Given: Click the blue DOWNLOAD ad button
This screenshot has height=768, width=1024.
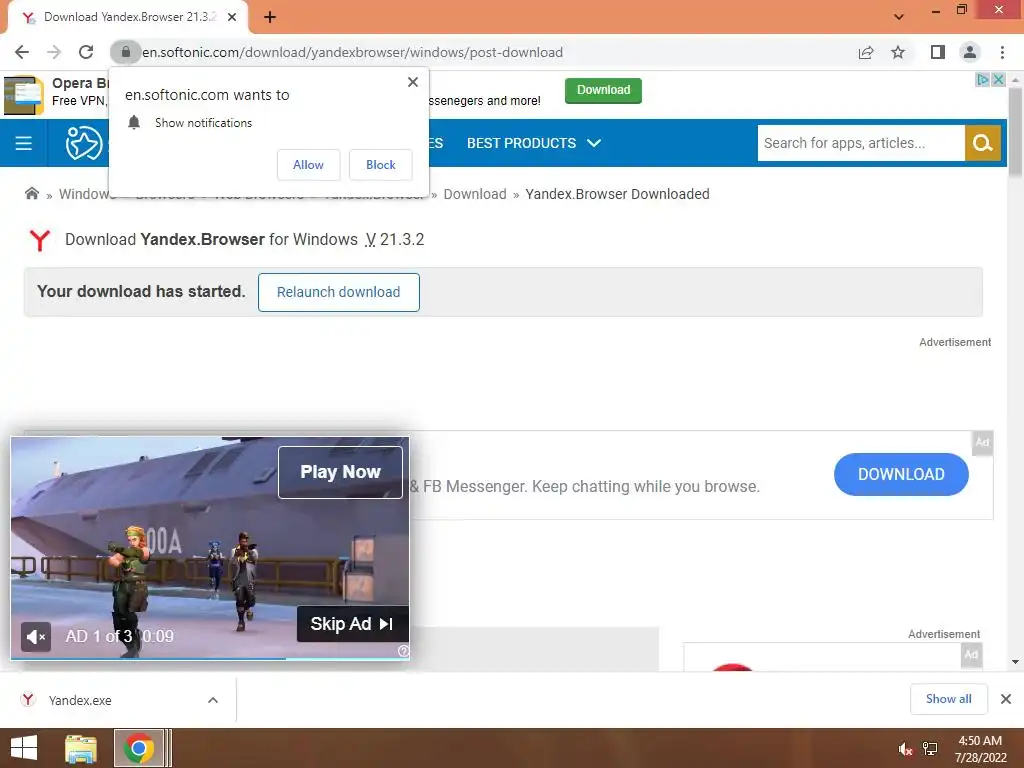Looking at the screenshot, I should tap(901, 474).
